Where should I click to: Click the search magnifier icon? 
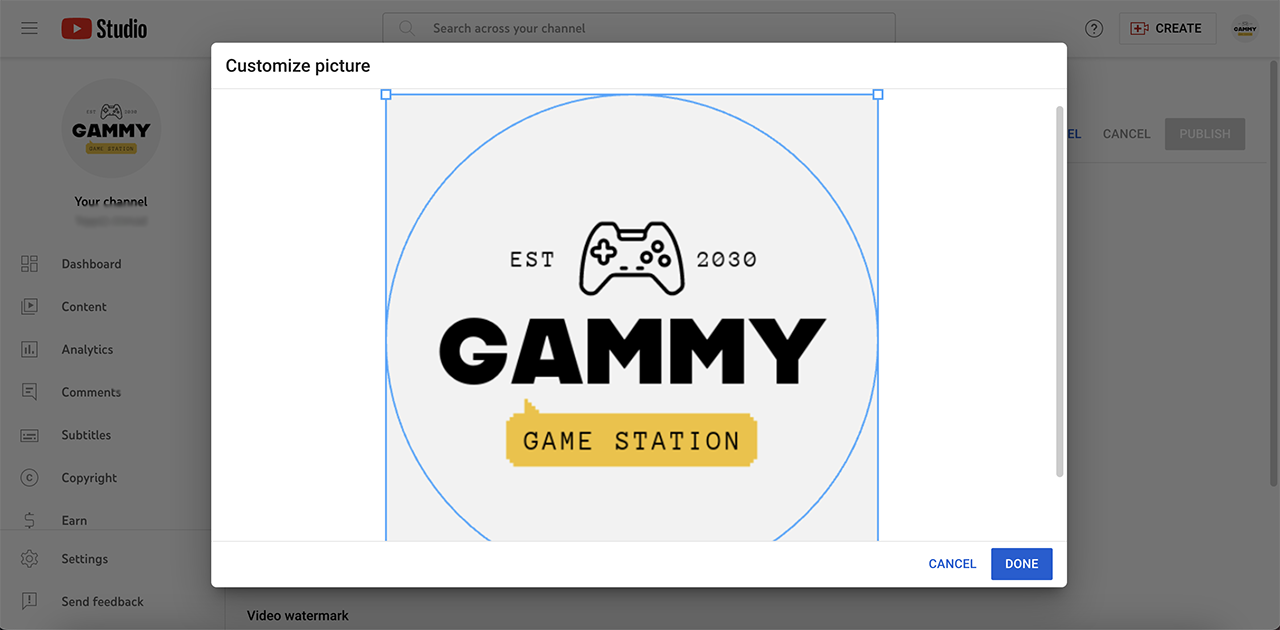tap(407, 28)
